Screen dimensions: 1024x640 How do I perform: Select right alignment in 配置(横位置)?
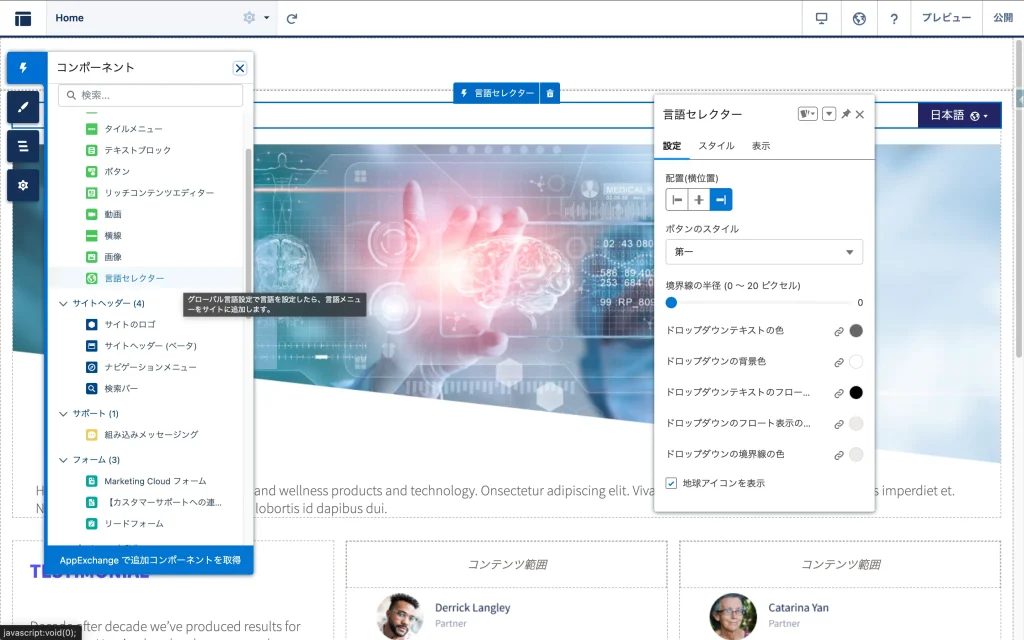tap(721, 200)
